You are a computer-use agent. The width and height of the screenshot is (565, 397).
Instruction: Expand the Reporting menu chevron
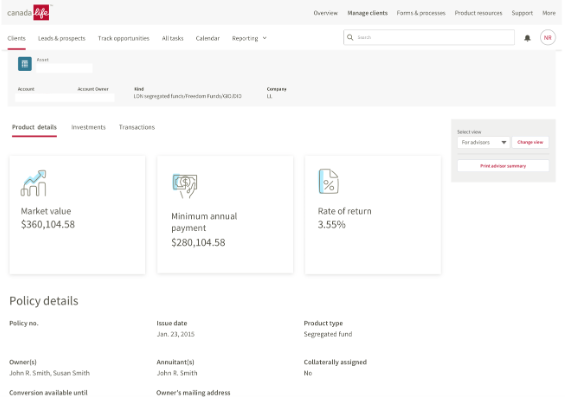click(x=264, y=38)
